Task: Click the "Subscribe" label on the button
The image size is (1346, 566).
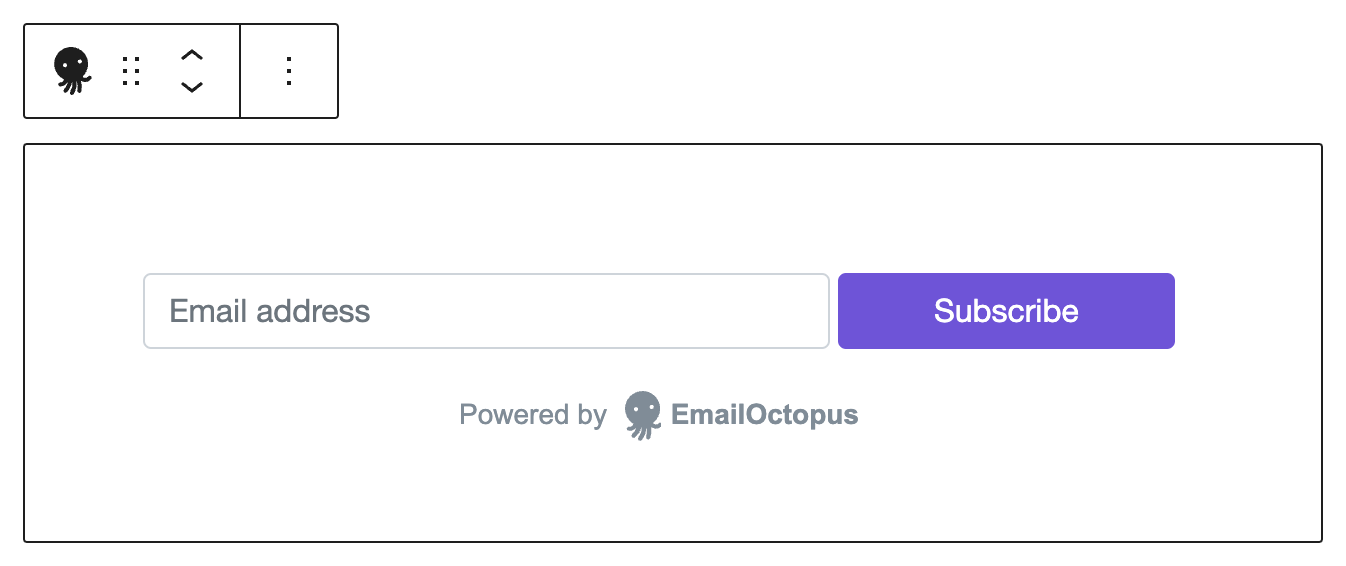Action: [x=1006, y=311]
